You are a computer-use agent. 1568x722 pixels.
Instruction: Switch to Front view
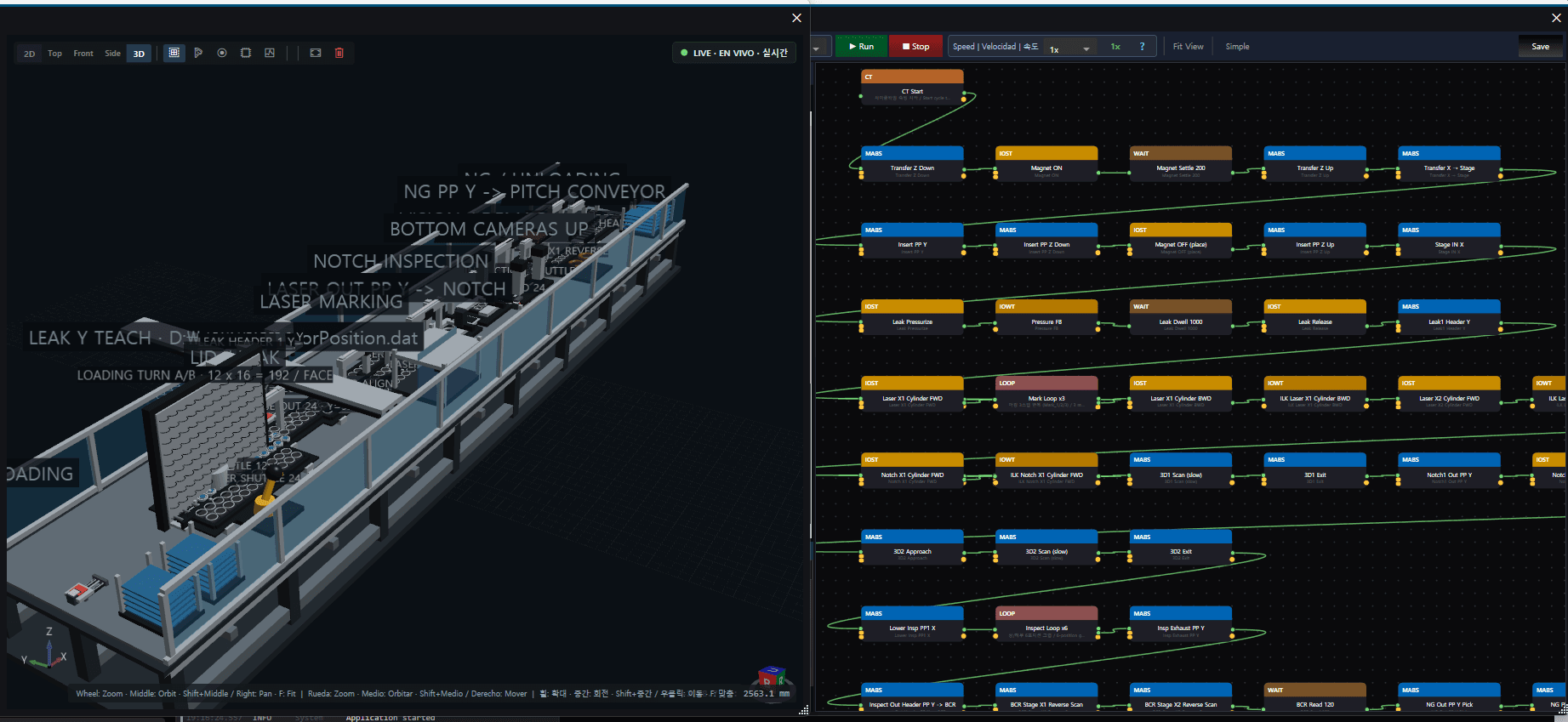point(83,54)
